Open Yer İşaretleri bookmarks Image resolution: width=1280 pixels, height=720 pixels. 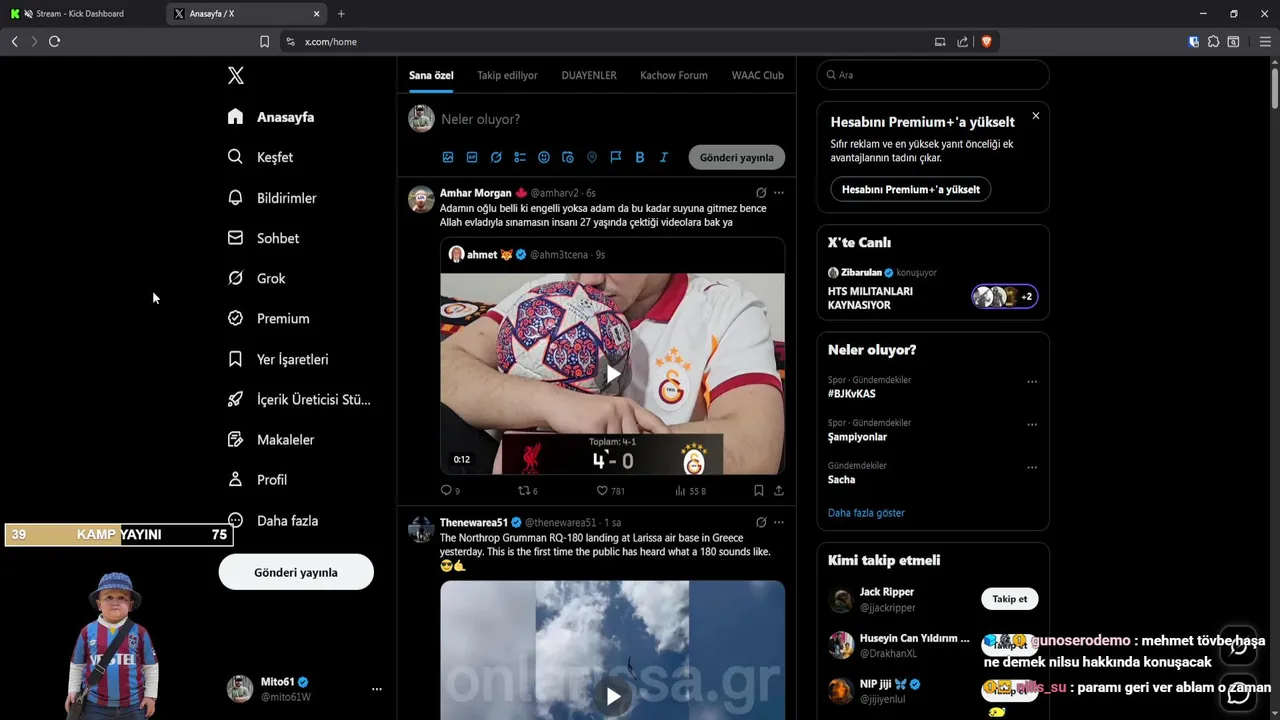278,359
